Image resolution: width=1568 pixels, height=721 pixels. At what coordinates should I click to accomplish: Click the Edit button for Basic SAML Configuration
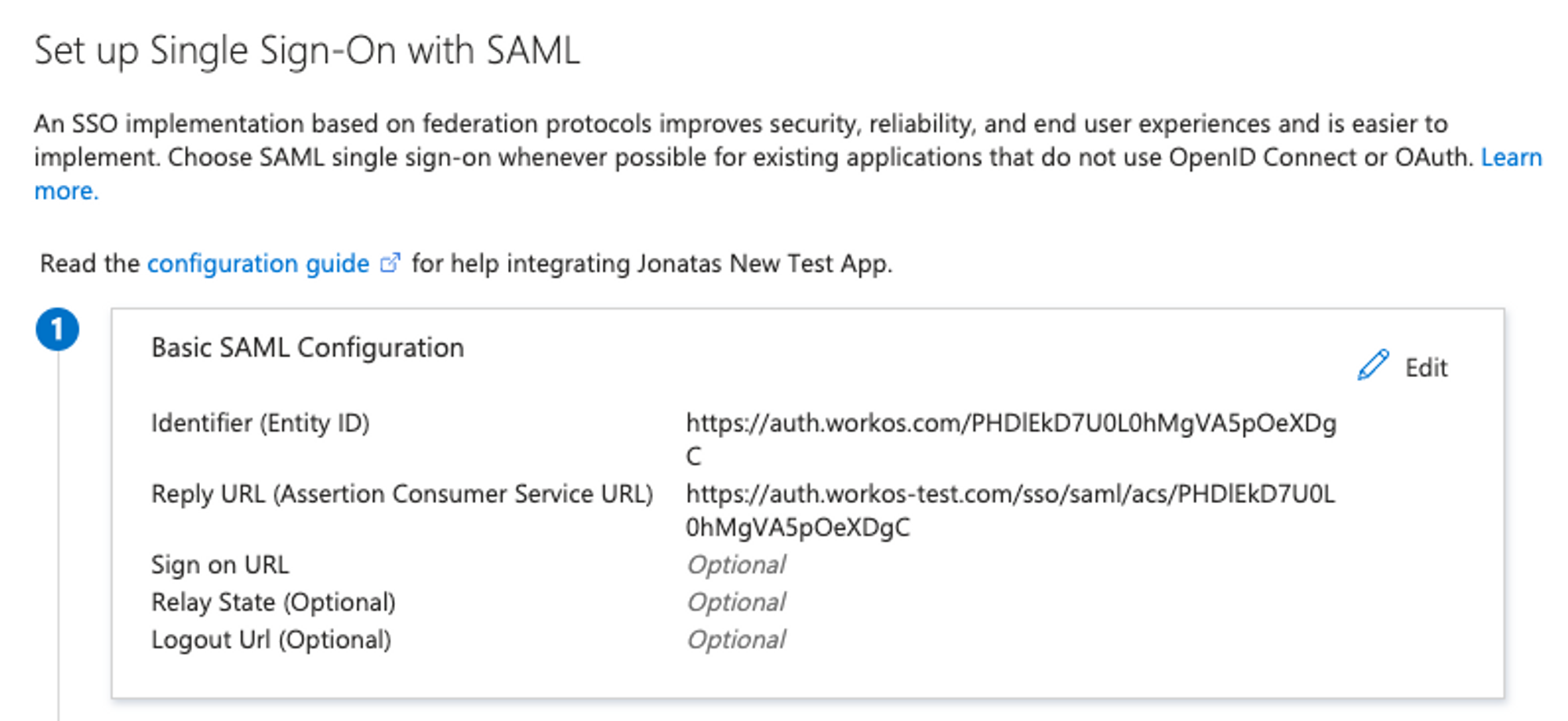tap(1425, 368)
